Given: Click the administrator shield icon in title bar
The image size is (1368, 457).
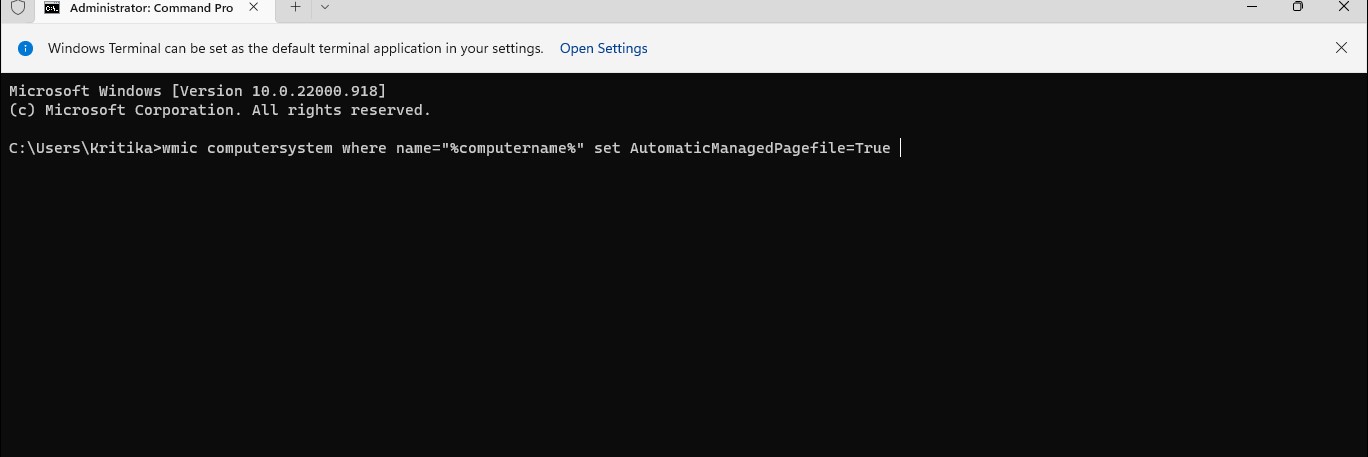Looking at the screenshot, I should (x=17, y=8).
